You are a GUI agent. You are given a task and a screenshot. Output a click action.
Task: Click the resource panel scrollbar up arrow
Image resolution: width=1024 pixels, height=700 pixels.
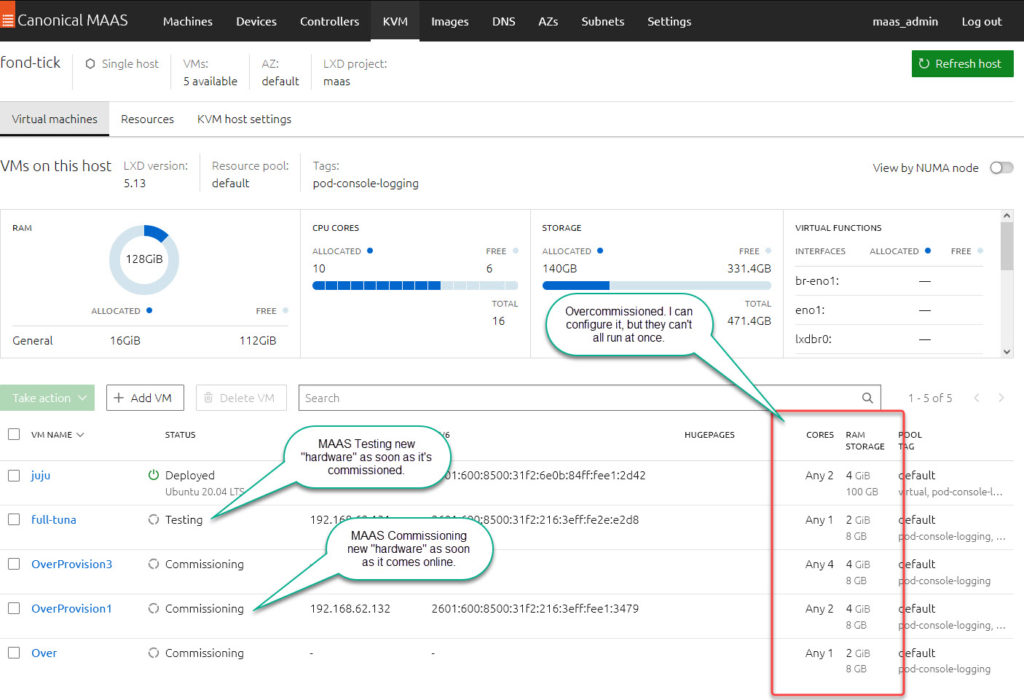click(1007, 215)
